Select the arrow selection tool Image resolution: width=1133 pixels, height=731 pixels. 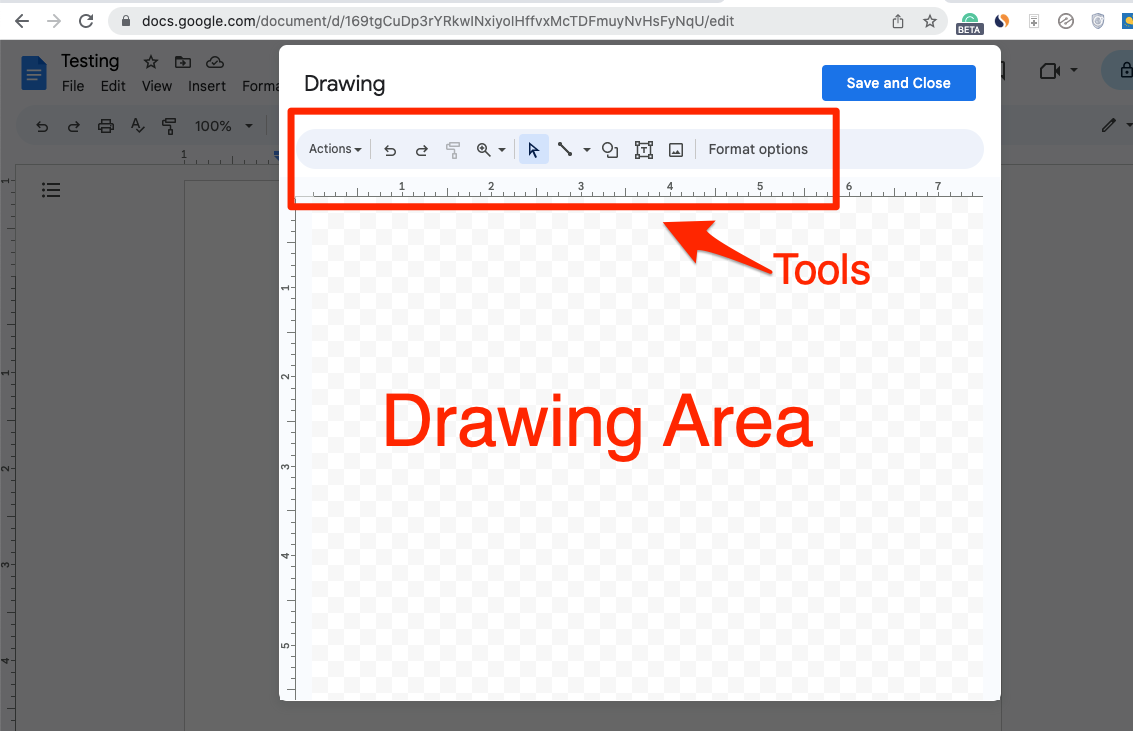tap(534, 149)
